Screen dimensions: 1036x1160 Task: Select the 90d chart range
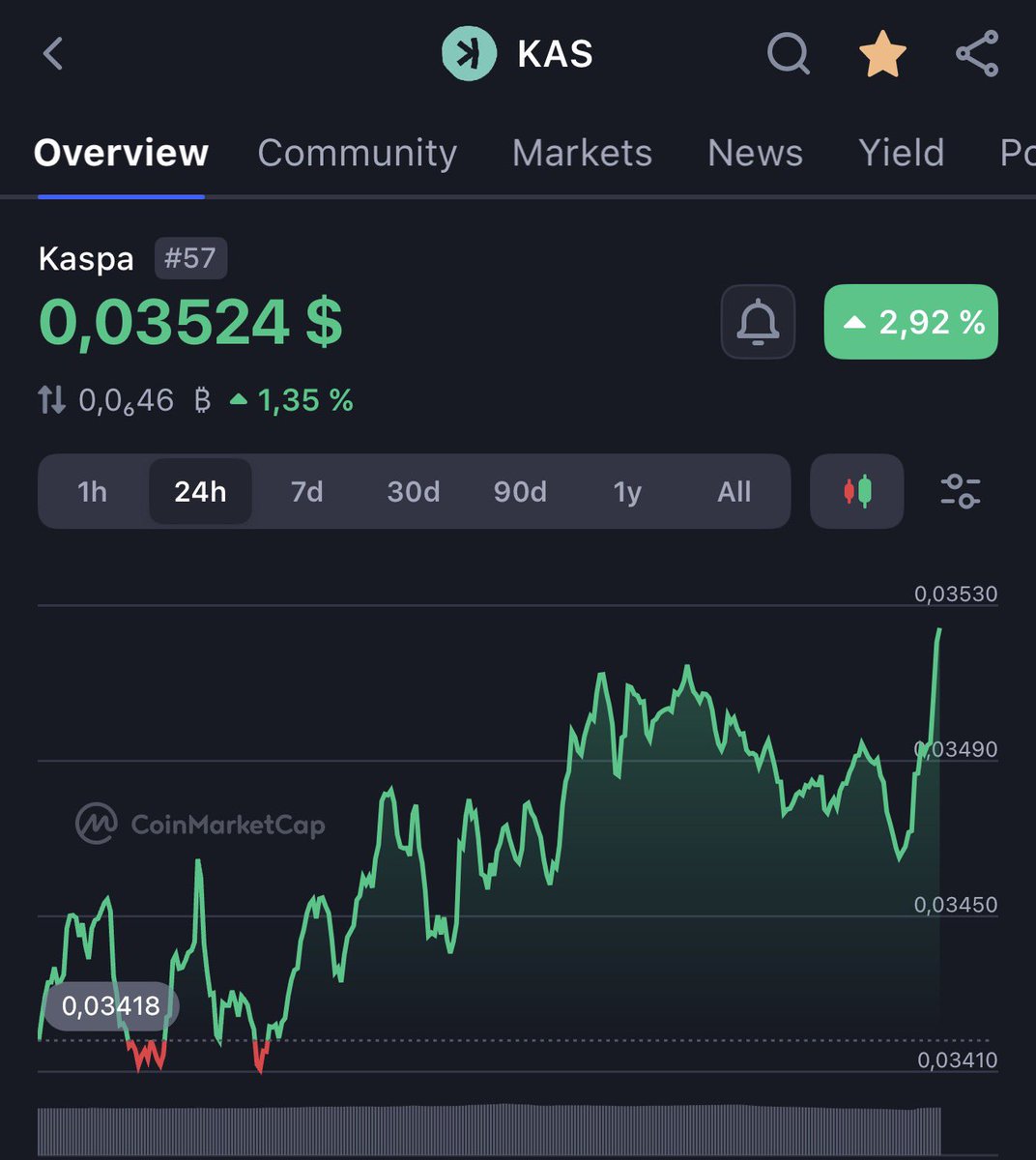(520, 492)
